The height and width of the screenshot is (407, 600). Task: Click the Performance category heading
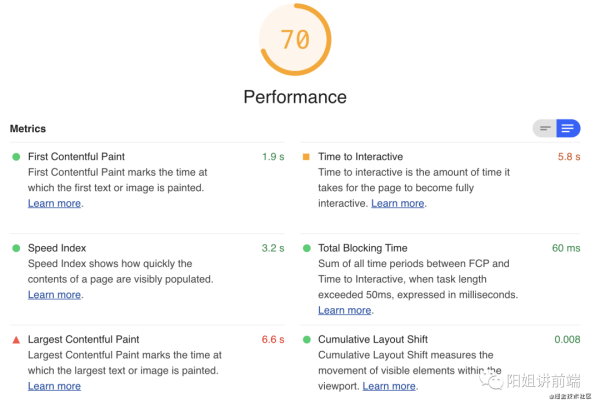coord(295,97)
